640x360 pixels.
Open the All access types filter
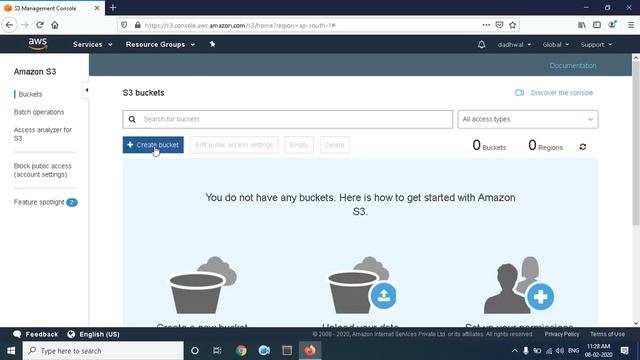tap(528, 119)
